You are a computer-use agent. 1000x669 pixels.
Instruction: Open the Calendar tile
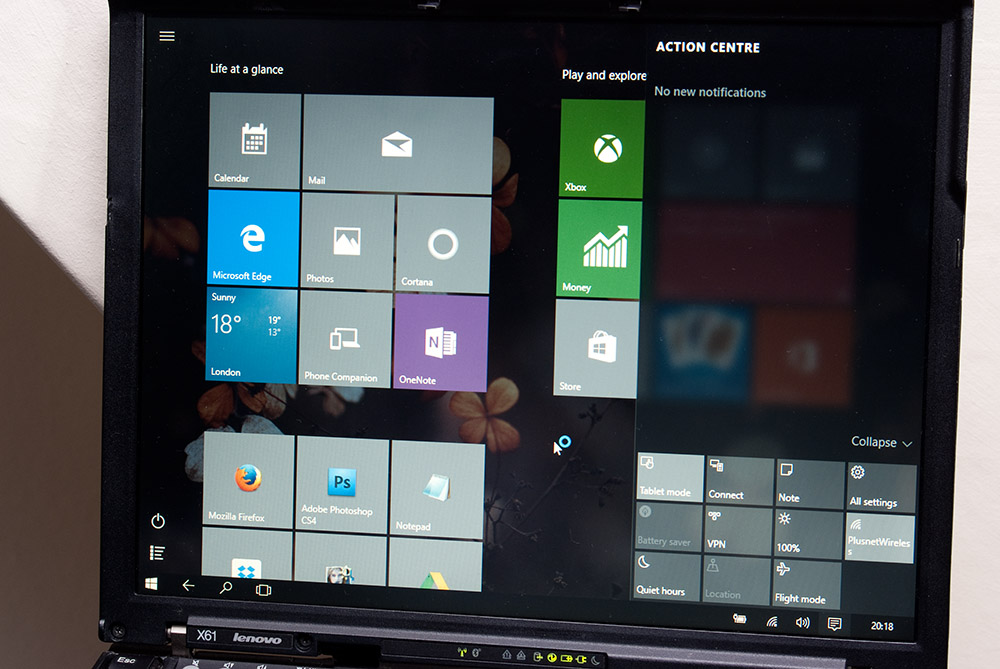pyautogui.click(x=254, y=140)
